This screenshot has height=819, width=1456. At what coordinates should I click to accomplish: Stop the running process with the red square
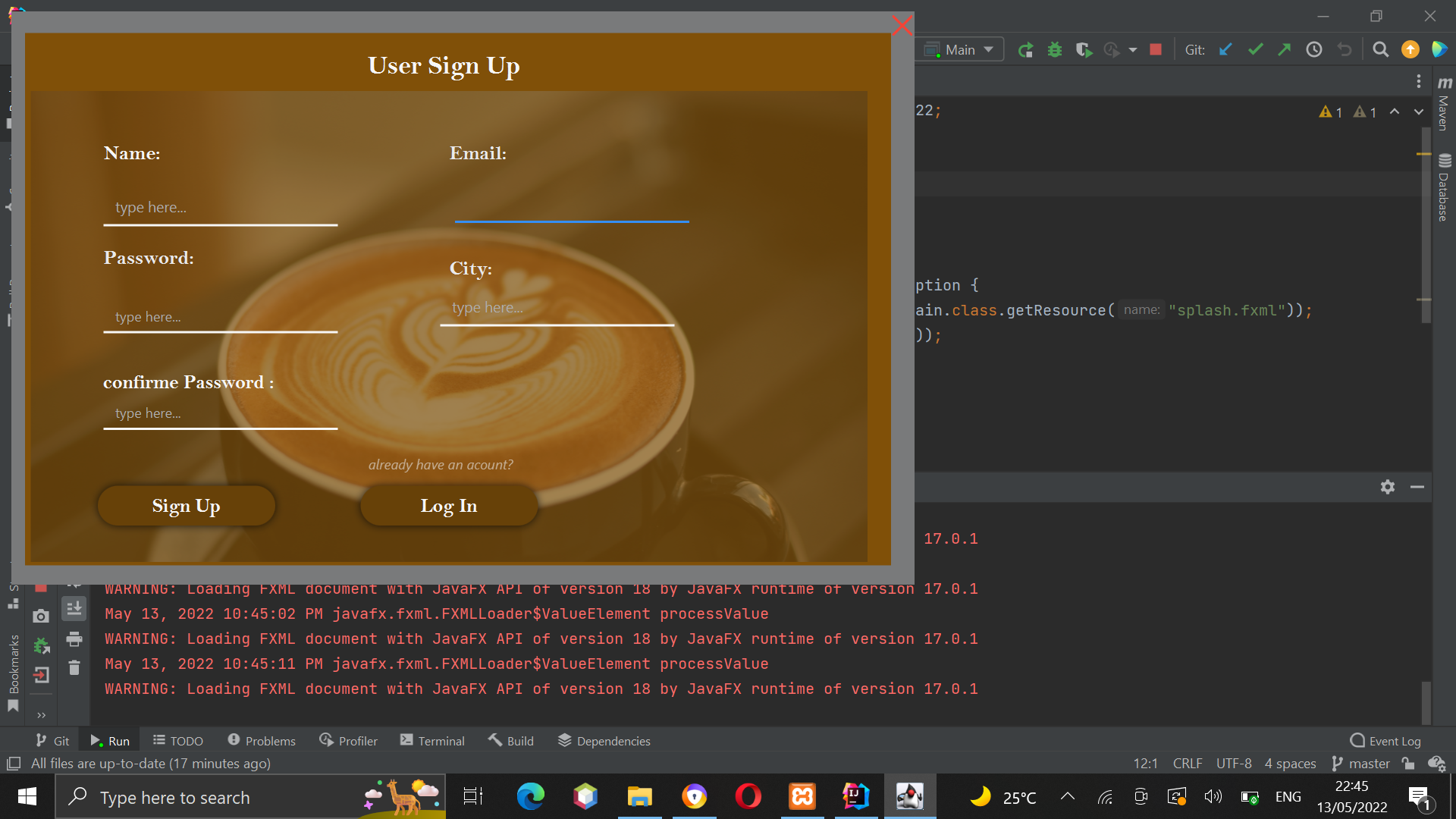(x=1156, y=49)
